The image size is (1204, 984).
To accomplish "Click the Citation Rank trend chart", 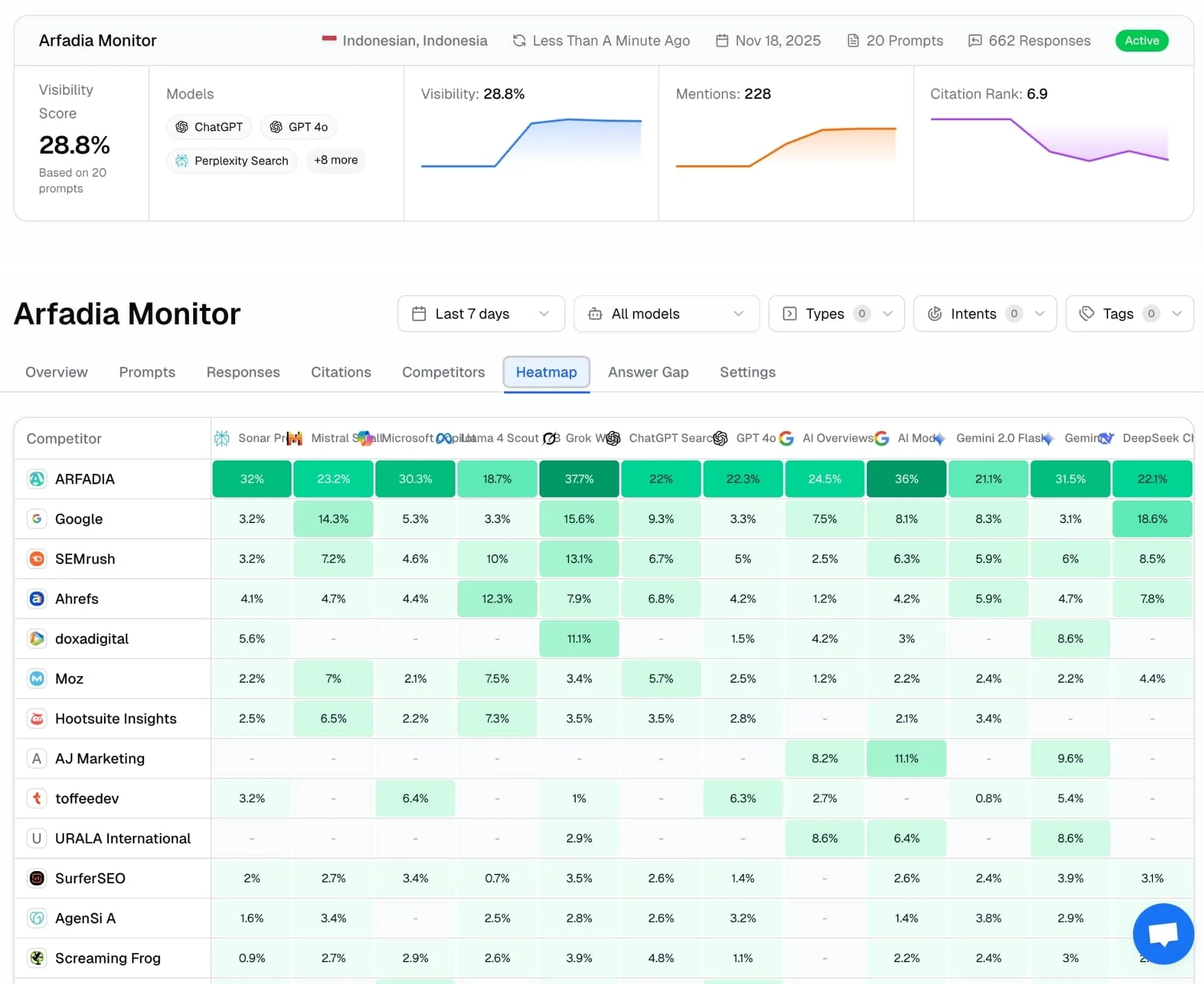I will pyautogui.click(x=1049, y=139).
